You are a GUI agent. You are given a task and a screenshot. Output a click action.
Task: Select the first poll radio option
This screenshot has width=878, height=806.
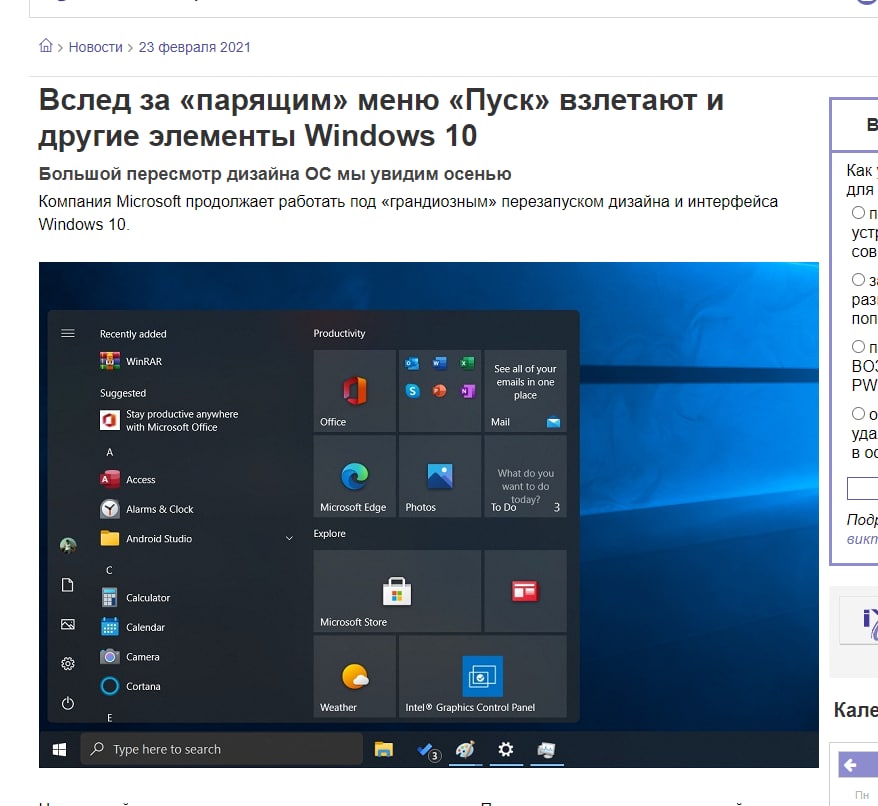pos(858,213)
